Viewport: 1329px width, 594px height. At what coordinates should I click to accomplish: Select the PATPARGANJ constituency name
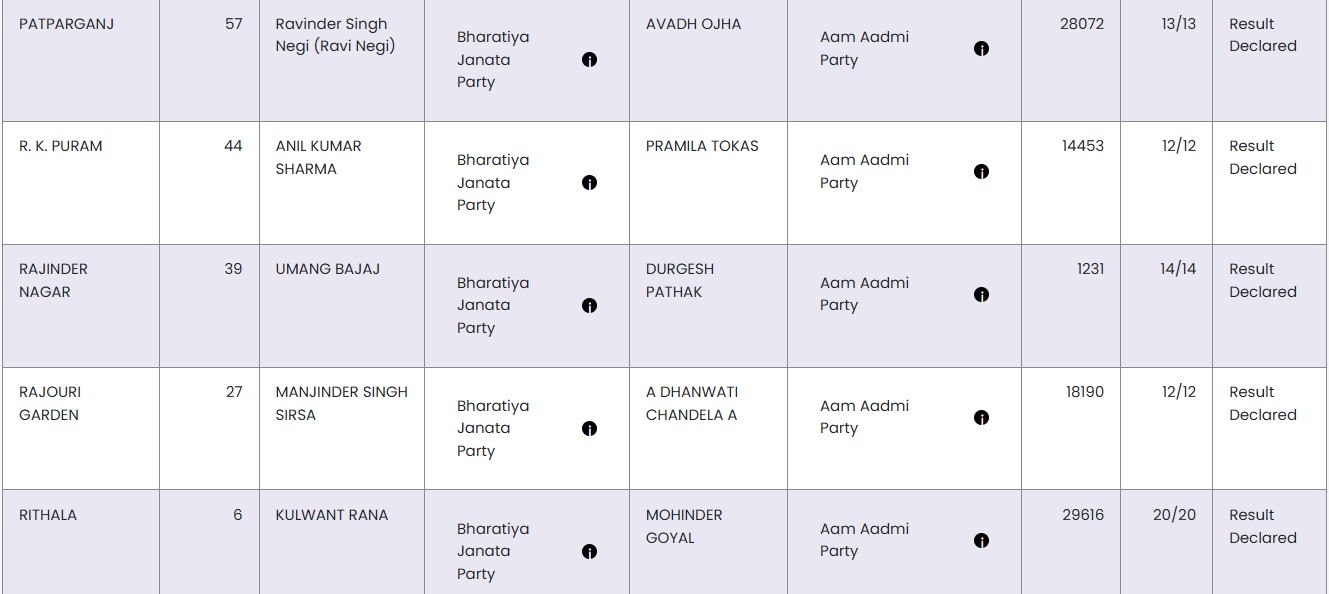point(66,24)
